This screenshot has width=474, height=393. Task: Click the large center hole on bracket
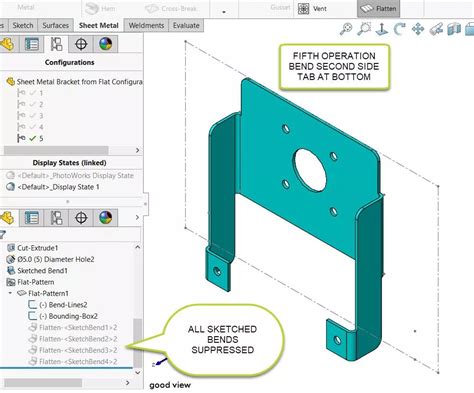(x=310, y=170)
